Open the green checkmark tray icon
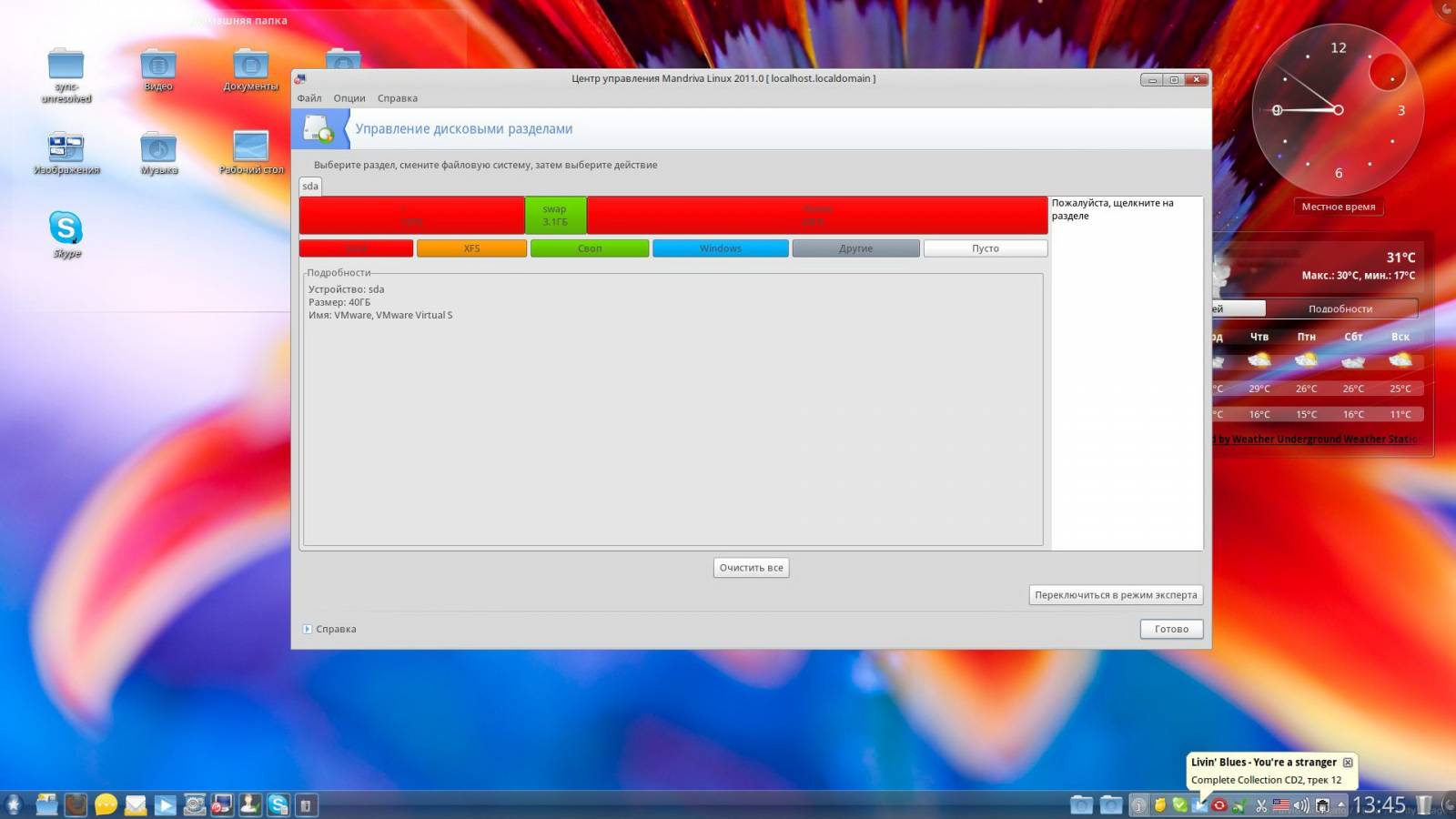This screenshot has width=1456, height=819. (1180, 804)
